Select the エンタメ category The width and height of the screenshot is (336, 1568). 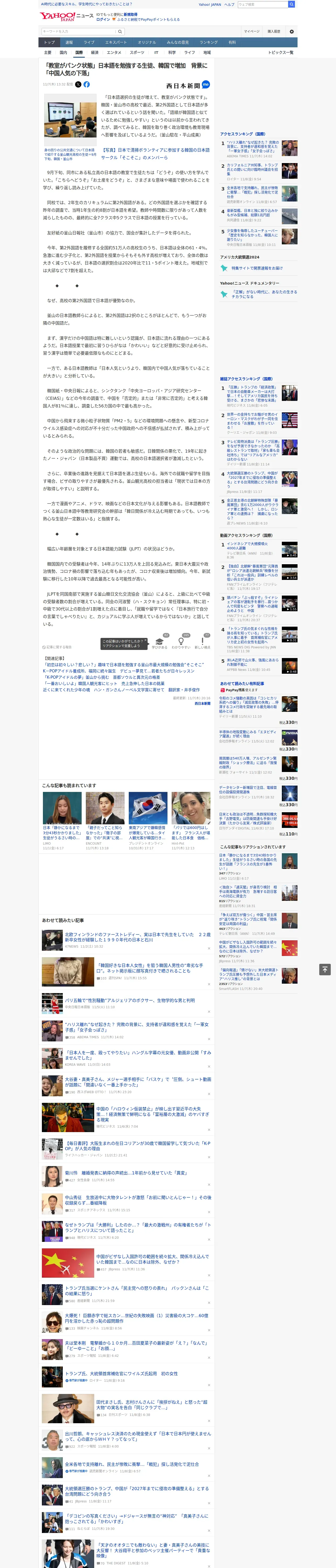click(114, 52)
